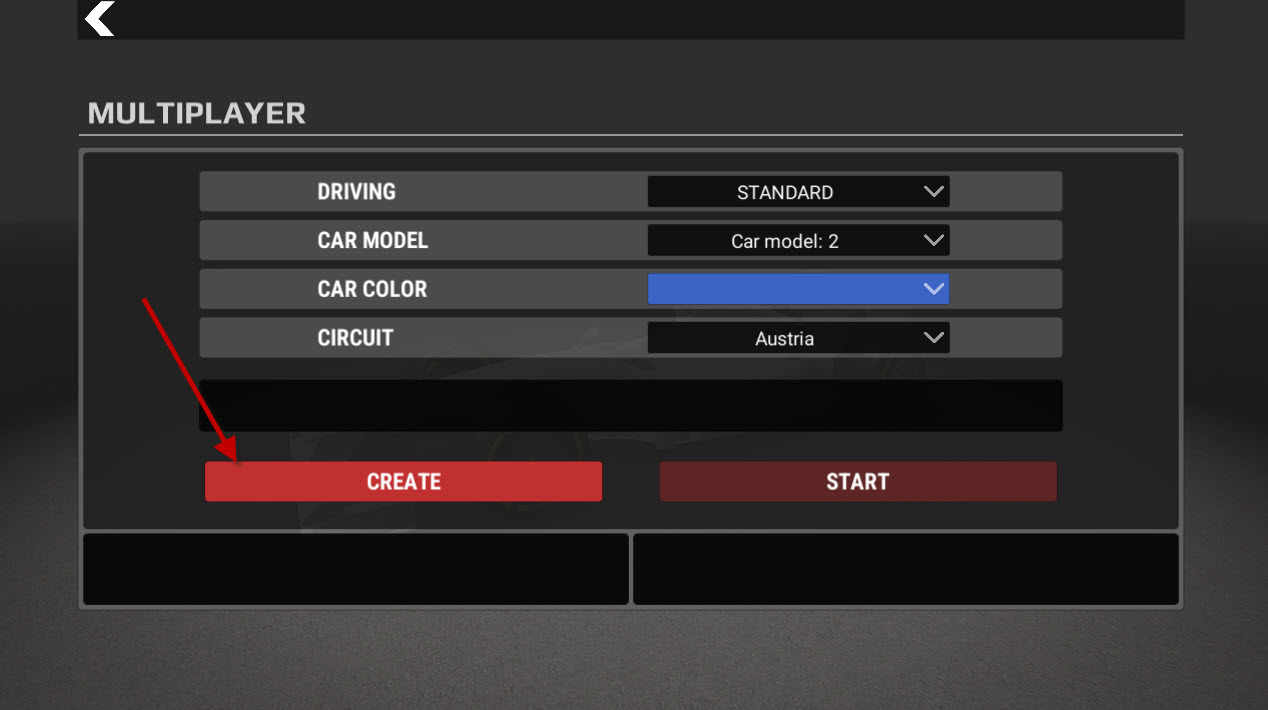
Task: Open the Driving mode dropdown showing STANDARD
Action: [798, 192]
